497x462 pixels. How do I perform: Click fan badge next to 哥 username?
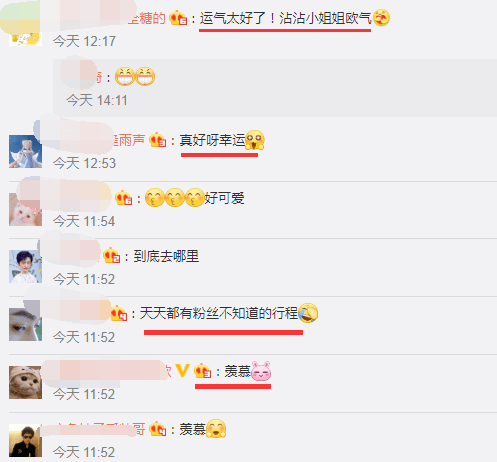point(157,429)
